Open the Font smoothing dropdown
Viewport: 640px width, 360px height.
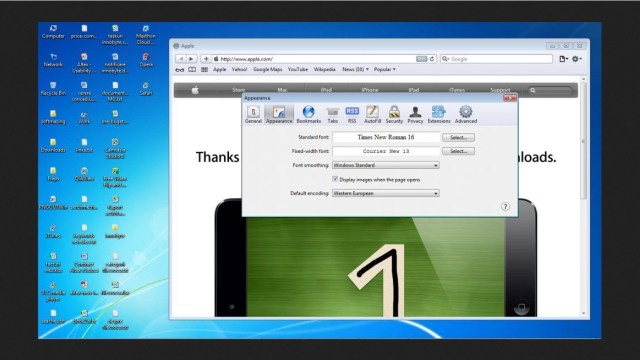pyautogui.click(x=386, y=165)
